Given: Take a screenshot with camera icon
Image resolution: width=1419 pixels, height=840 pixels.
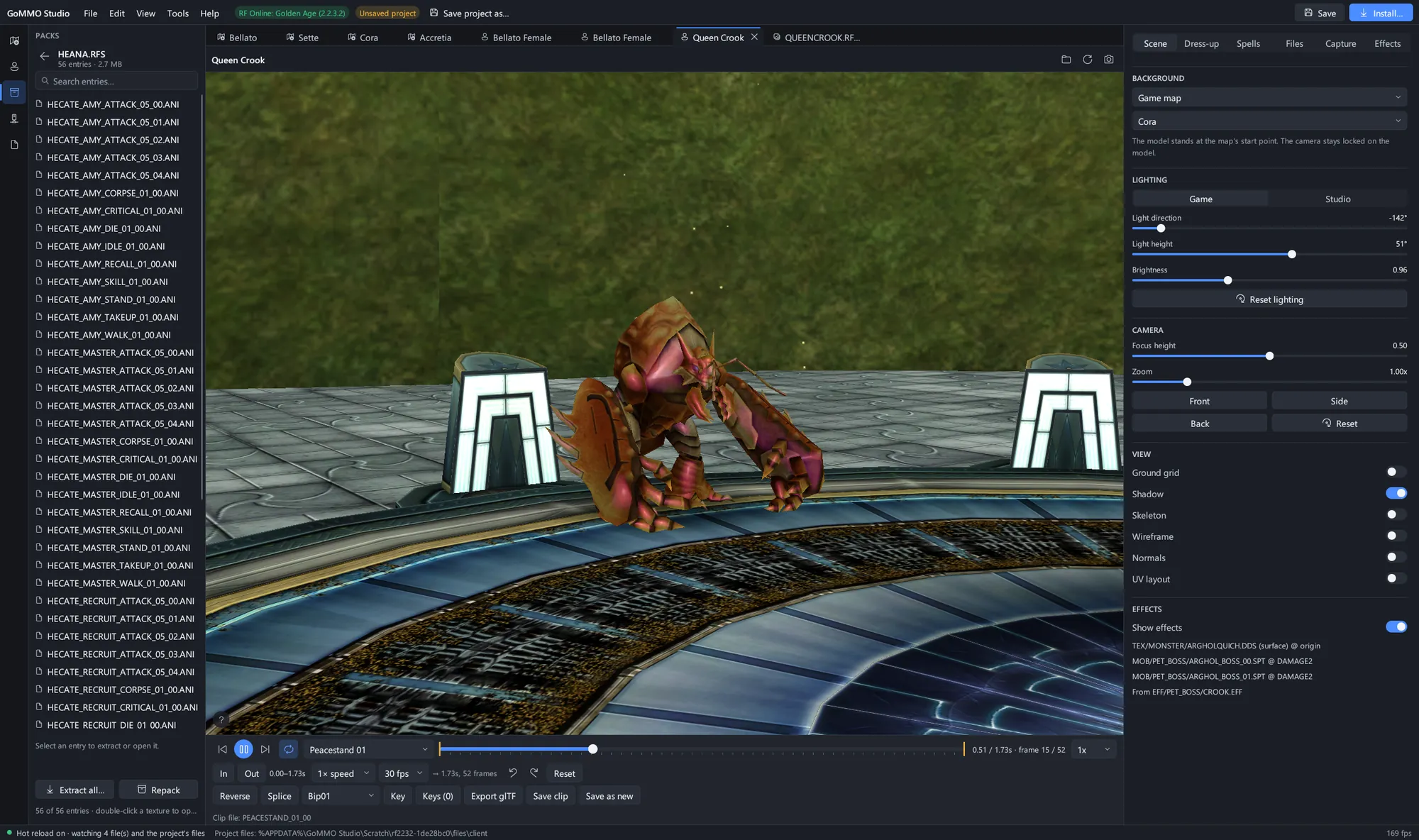Looking at the screenshot, I should [x=1108, y=60].
